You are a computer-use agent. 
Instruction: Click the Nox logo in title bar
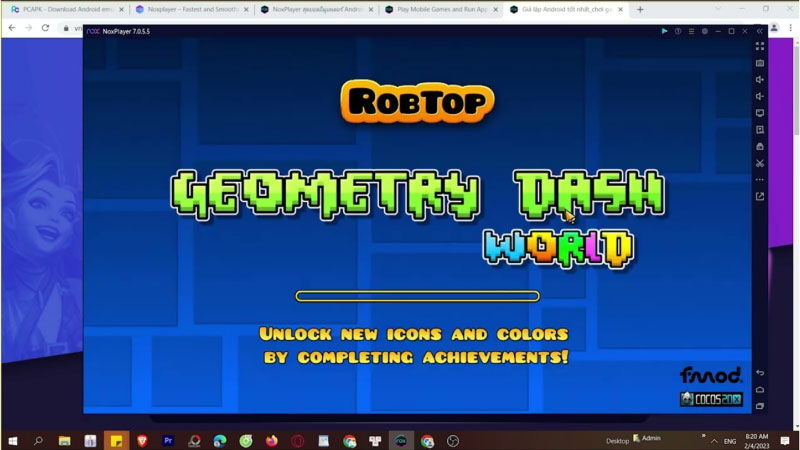click(x=93, y=31)
